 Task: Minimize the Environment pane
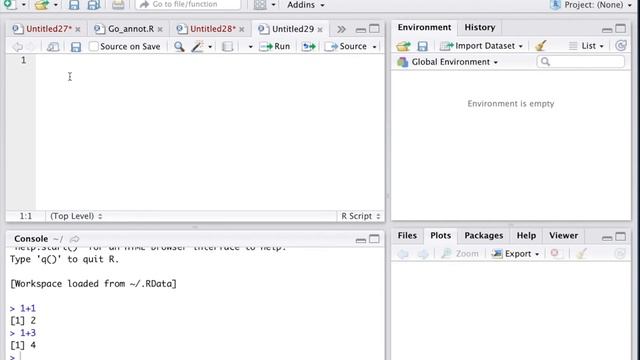click(607, 29)
